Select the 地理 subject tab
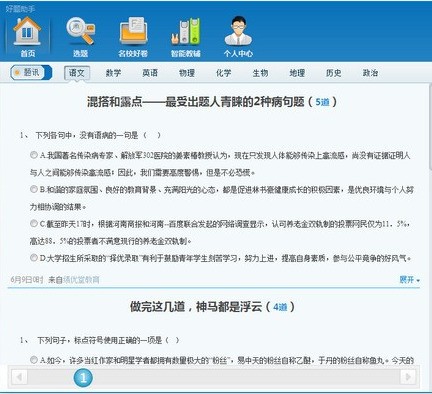The image size is (432, 394). point(297,73)
